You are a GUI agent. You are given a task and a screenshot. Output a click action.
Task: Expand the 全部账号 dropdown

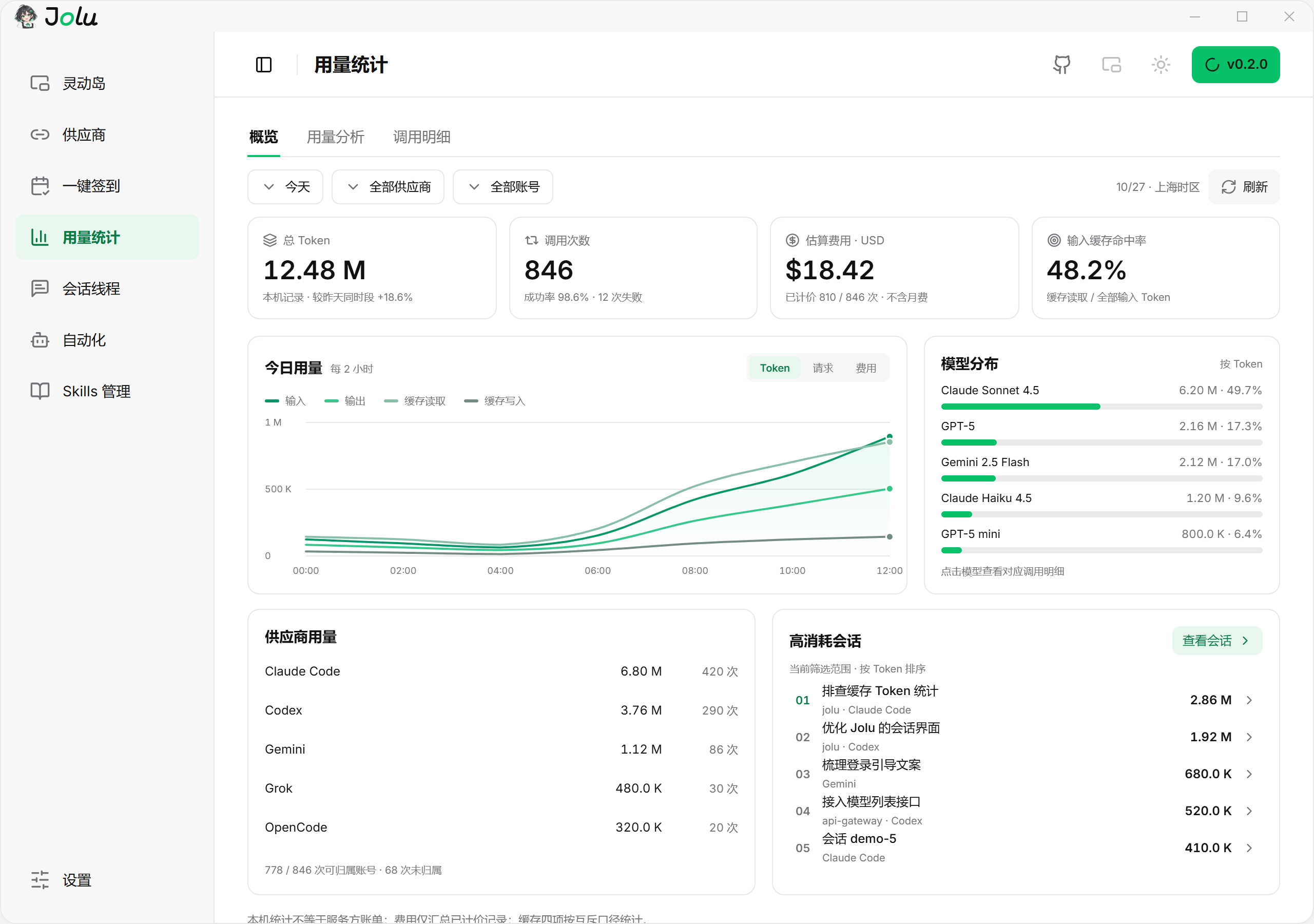pyautogui.click(x=503, y=187)
